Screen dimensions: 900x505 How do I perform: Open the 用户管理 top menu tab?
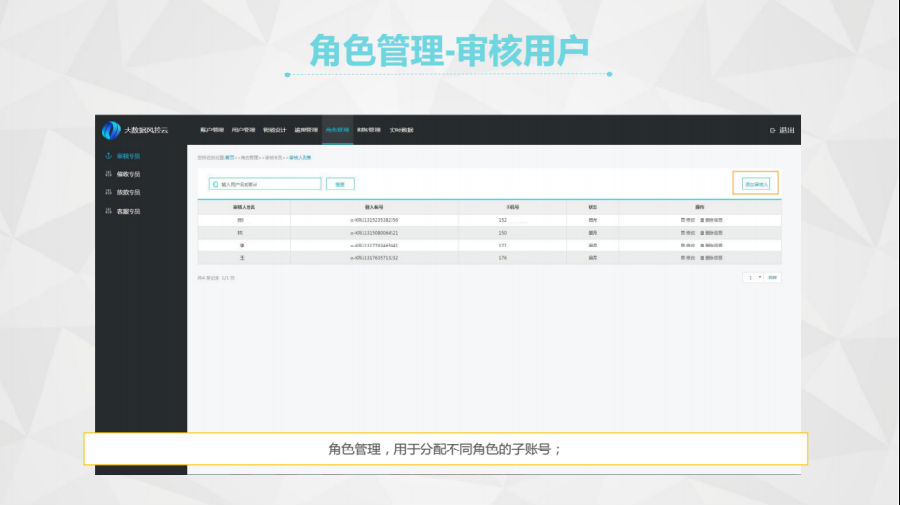(x=243, y=130)
